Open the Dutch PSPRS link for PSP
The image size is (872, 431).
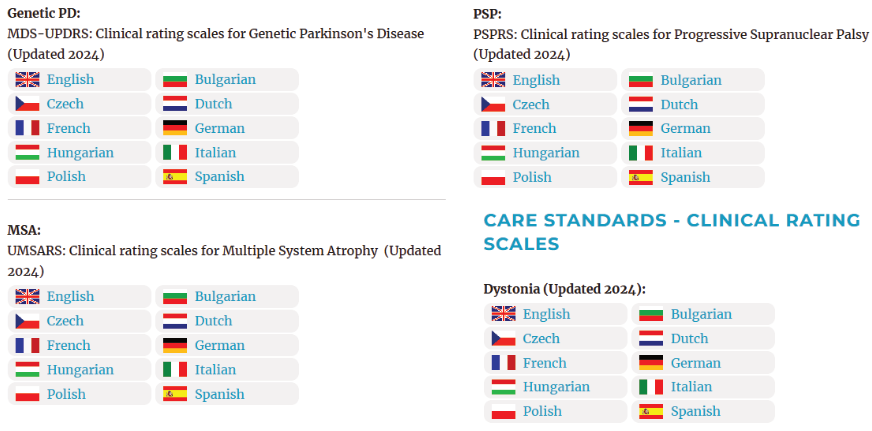pyautogui.click(x=679, y=104)
